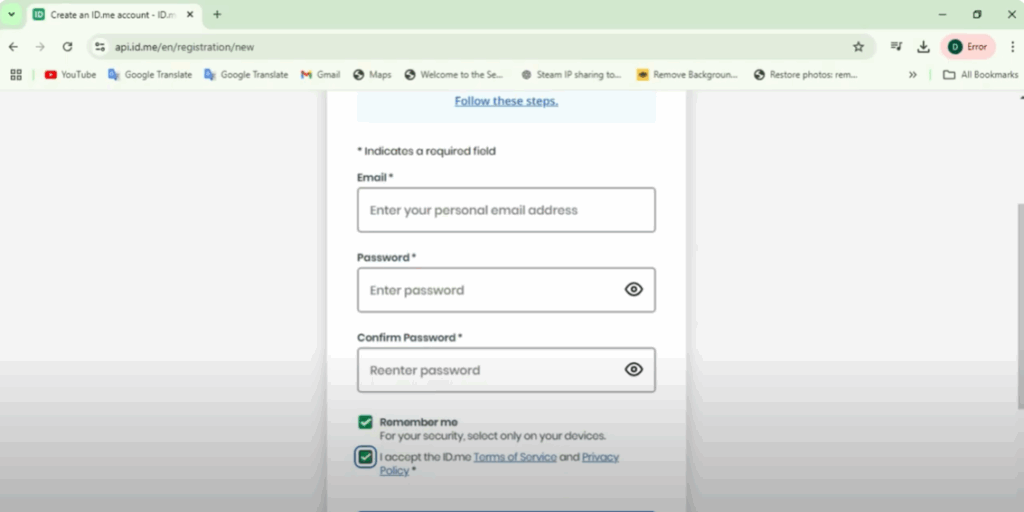Bookmark this page with star icon
This screenshot has width=1024, height=512.
tap(858, 47)
